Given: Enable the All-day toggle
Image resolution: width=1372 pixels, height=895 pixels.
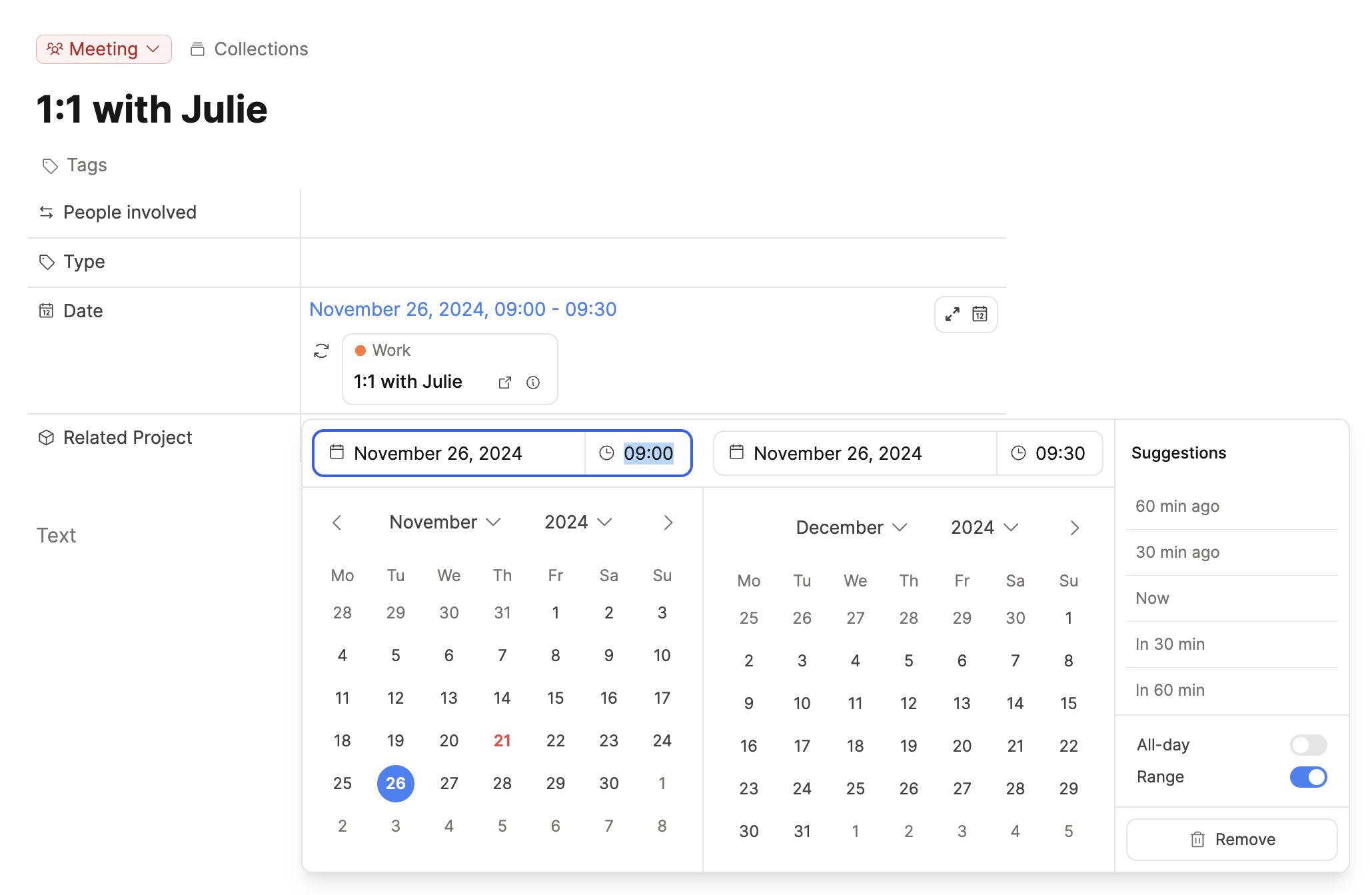Looking at the screenshot, I should click(x=1307, y=744).
